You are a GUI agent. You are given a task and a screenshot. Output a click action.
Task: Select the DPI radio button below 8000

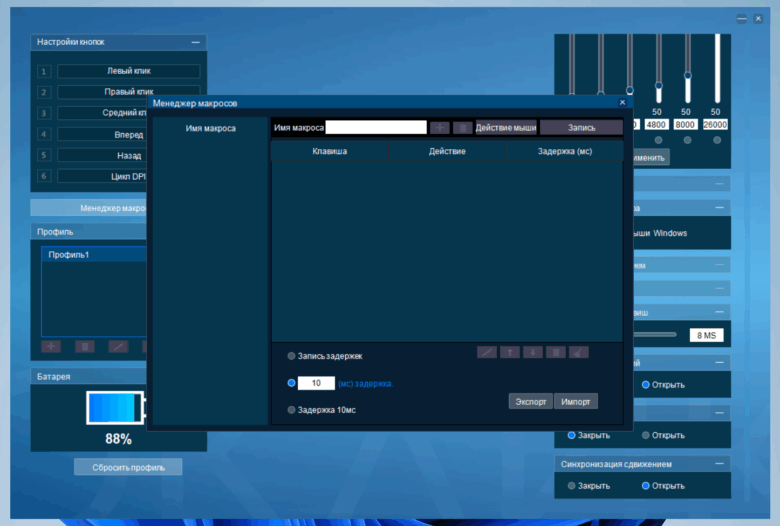tap(687, 140)
